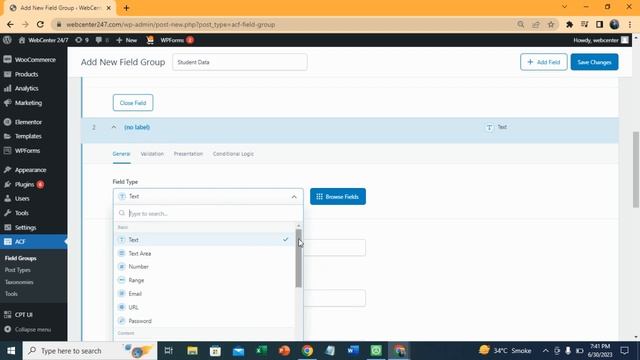Reload the browser page
Image resolution: width=640 pixels, height=360 pixels.
point(40,24)
